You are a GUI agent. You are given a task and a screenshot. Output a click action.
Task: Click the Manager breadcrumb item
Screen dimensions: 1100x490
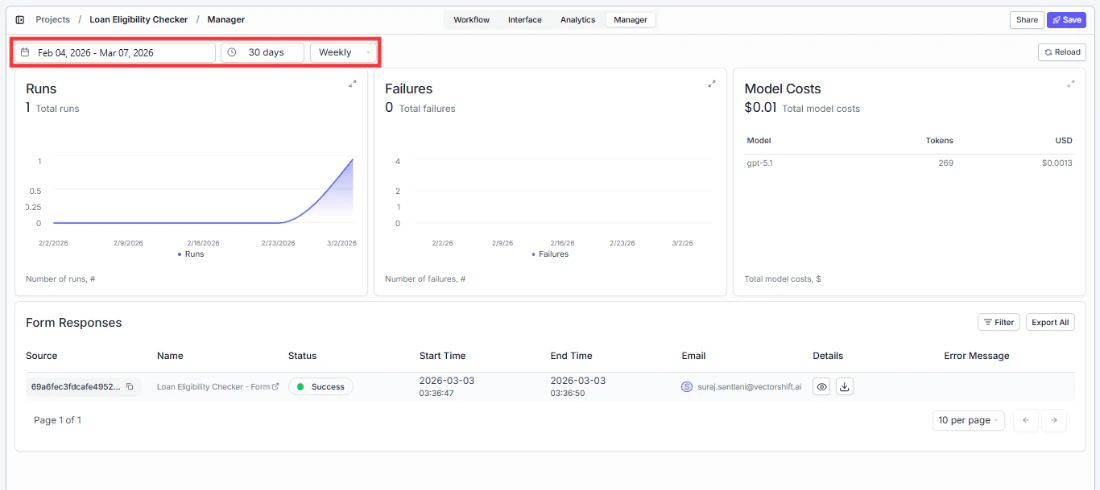tap(226, 20)
